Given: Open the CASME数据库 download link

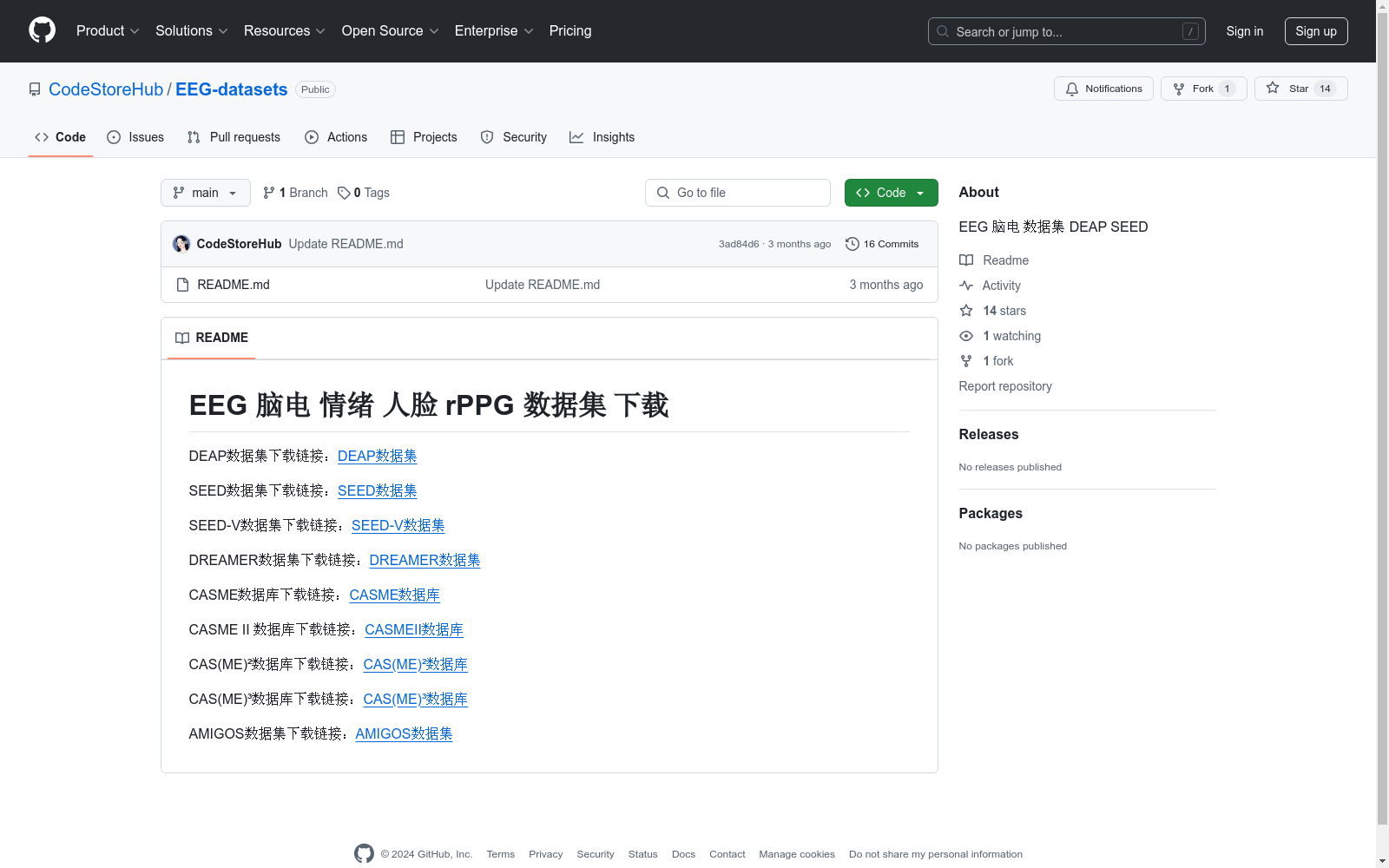Looking at the screenshot, I should (395, 595).
